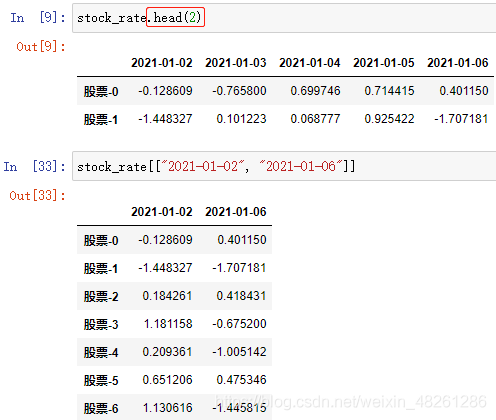Click cell value 1.181158
The image size is (496, 420).
[x=168, y=324]
